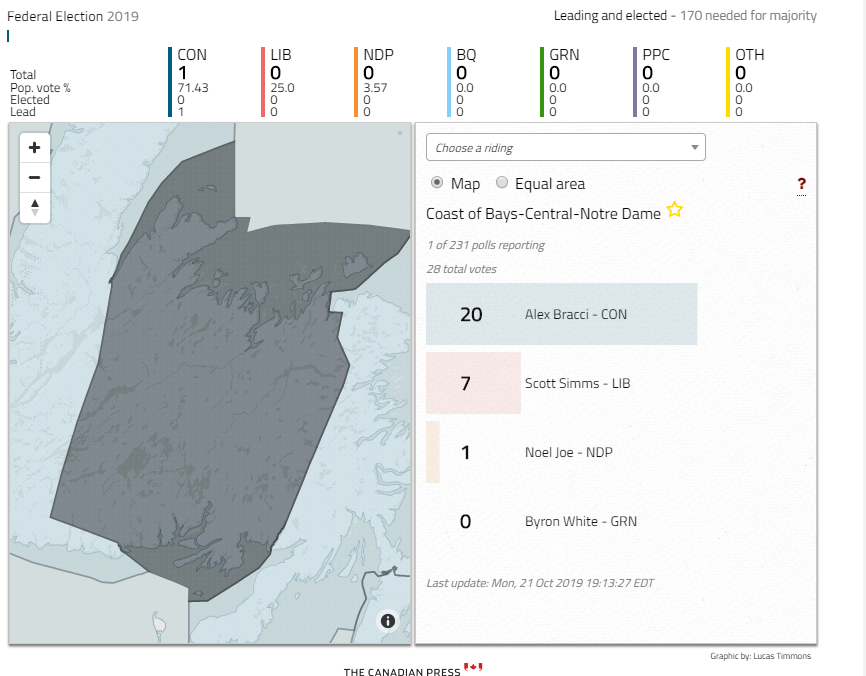866x676 pixels.
Task: Click the '170 needed for majority' text
Action: [748, 15]
